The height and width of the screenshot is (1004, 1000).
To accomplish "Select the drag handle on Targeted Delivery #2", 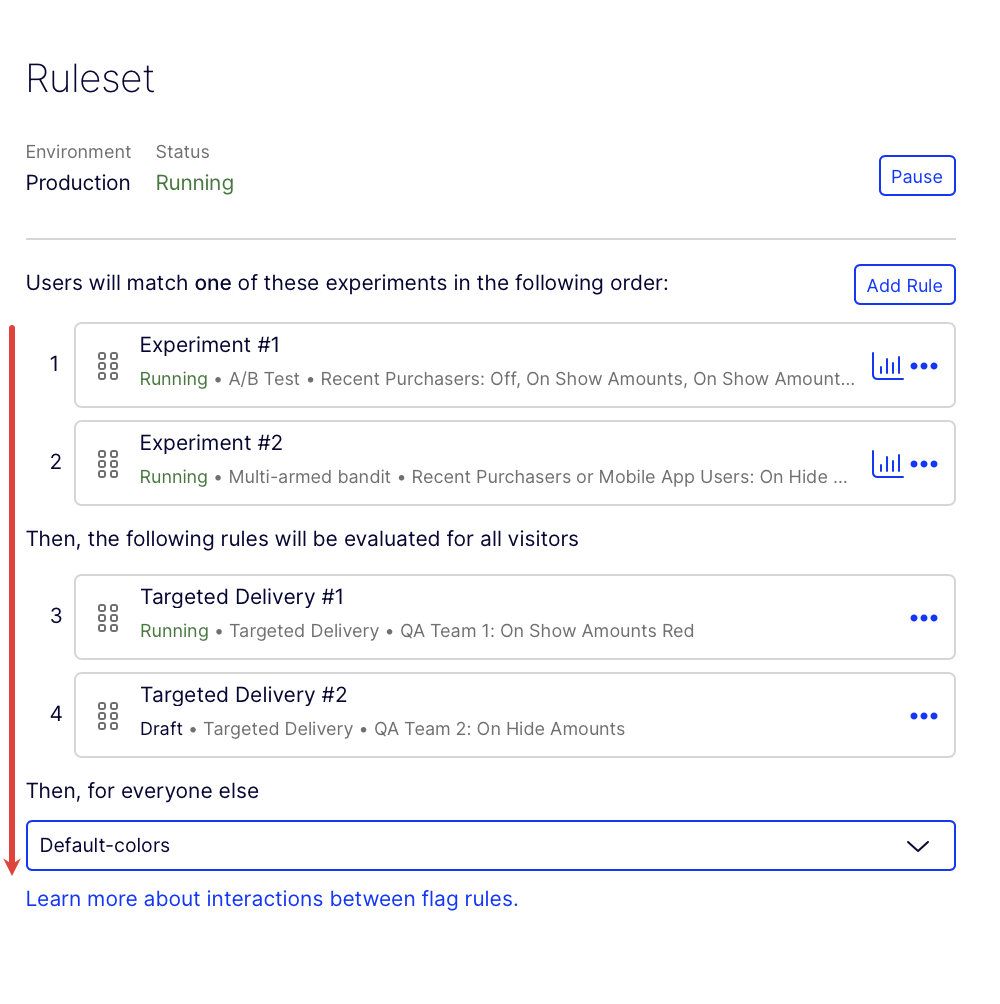I will click(x=108, y=715).
